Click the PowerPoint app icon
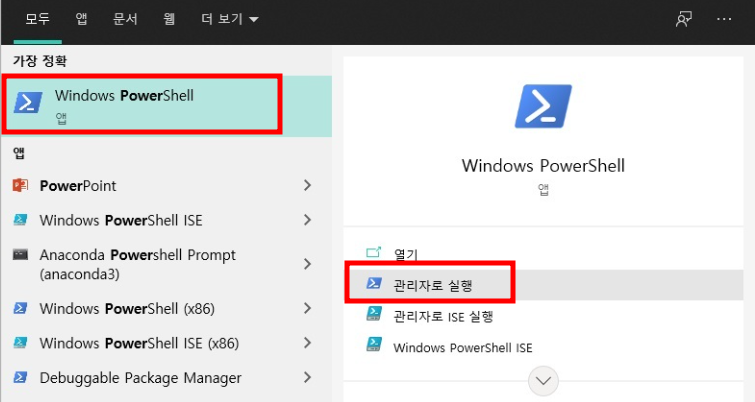The image size is (755, 402). [x=20, y=185]
